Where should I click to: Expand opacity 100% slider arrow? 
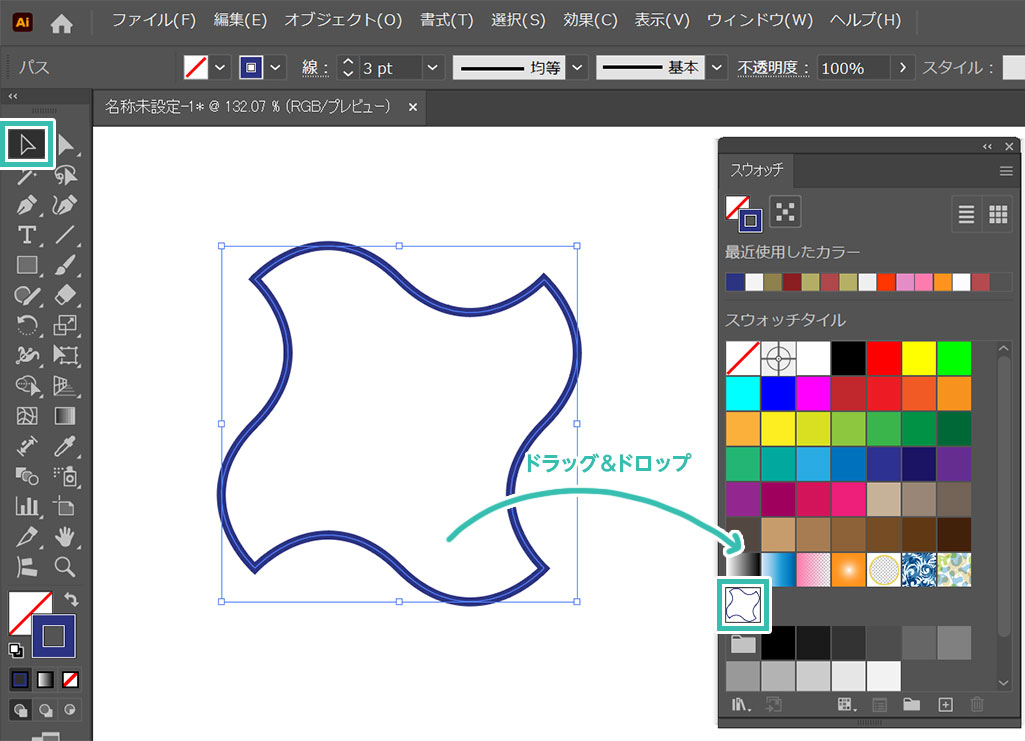902,67
